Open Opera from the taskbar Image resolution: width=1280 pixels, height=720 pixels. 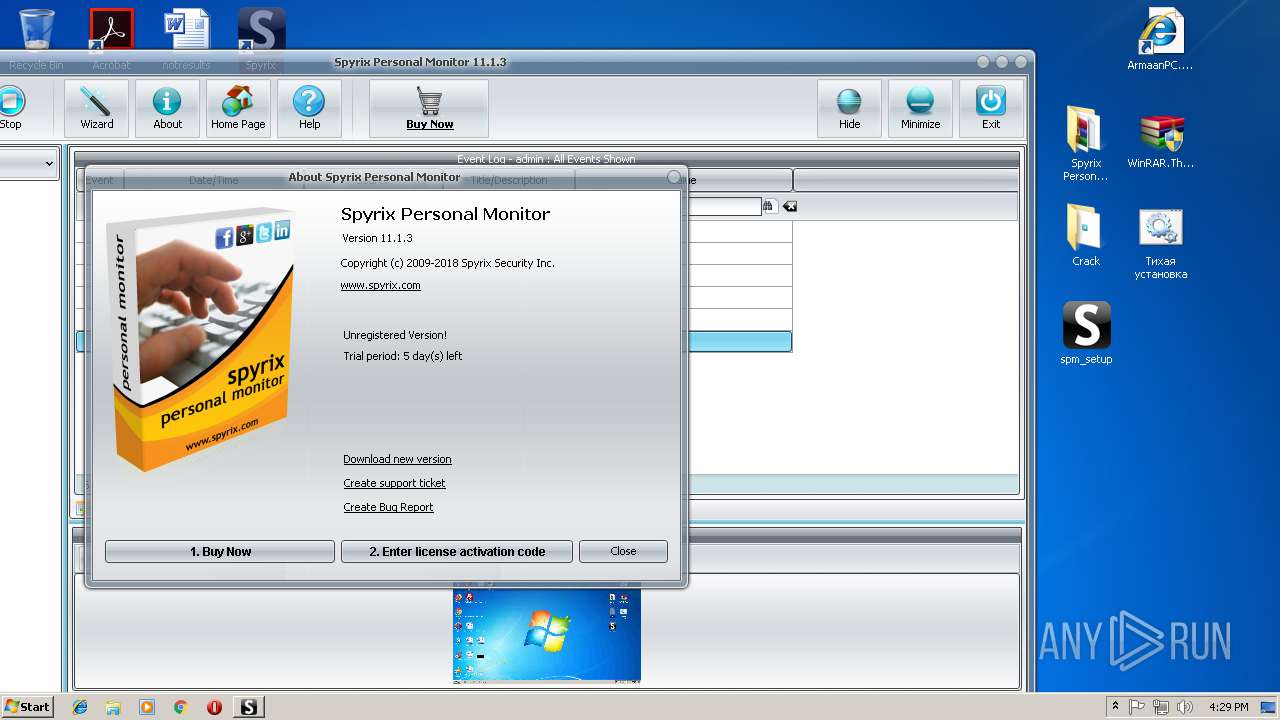click(214, 707)
